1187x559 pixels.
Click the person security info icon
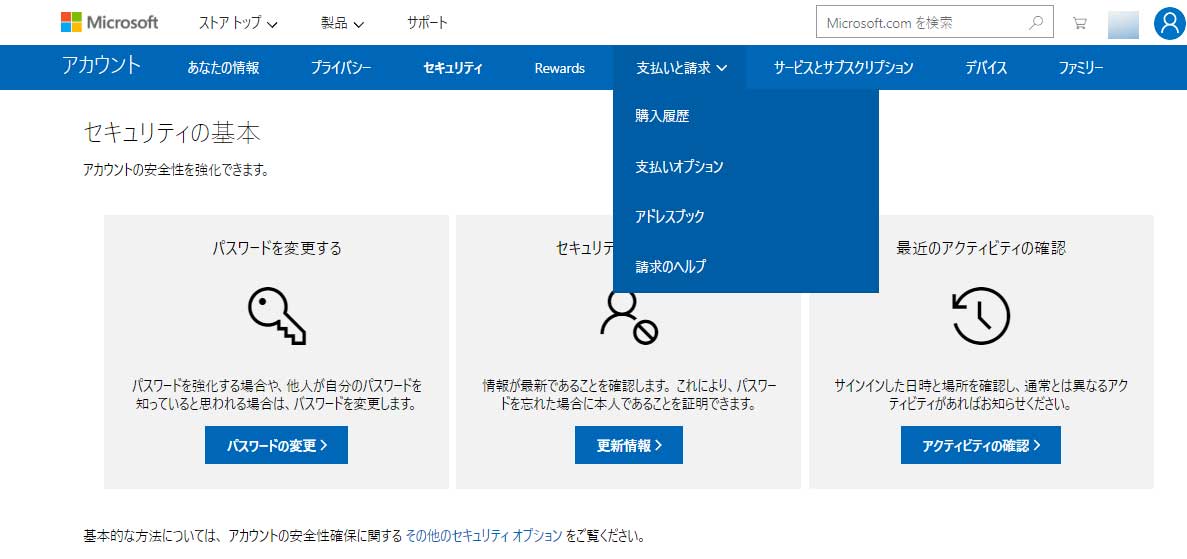click(628, 317)
